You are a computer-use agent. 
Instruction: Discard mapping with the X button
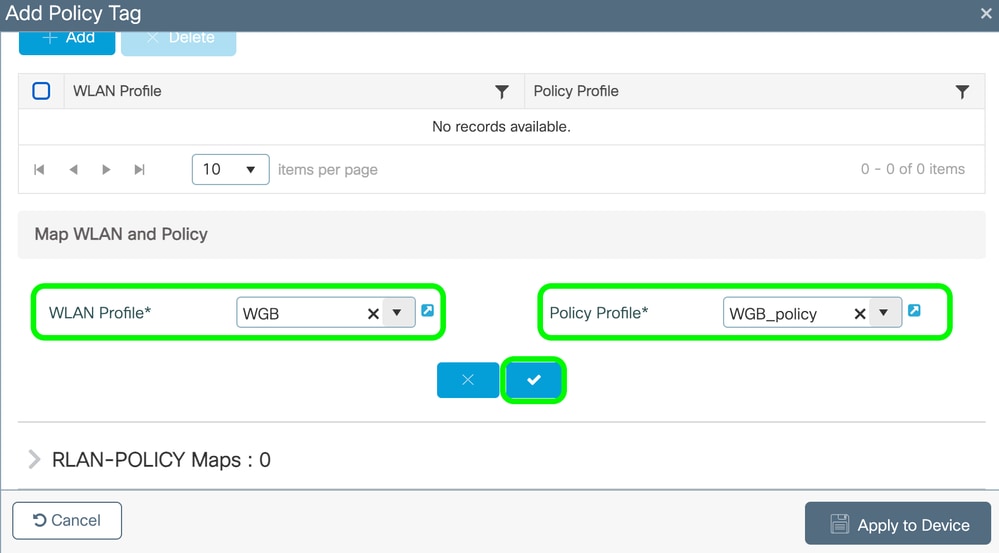point(468,380)
